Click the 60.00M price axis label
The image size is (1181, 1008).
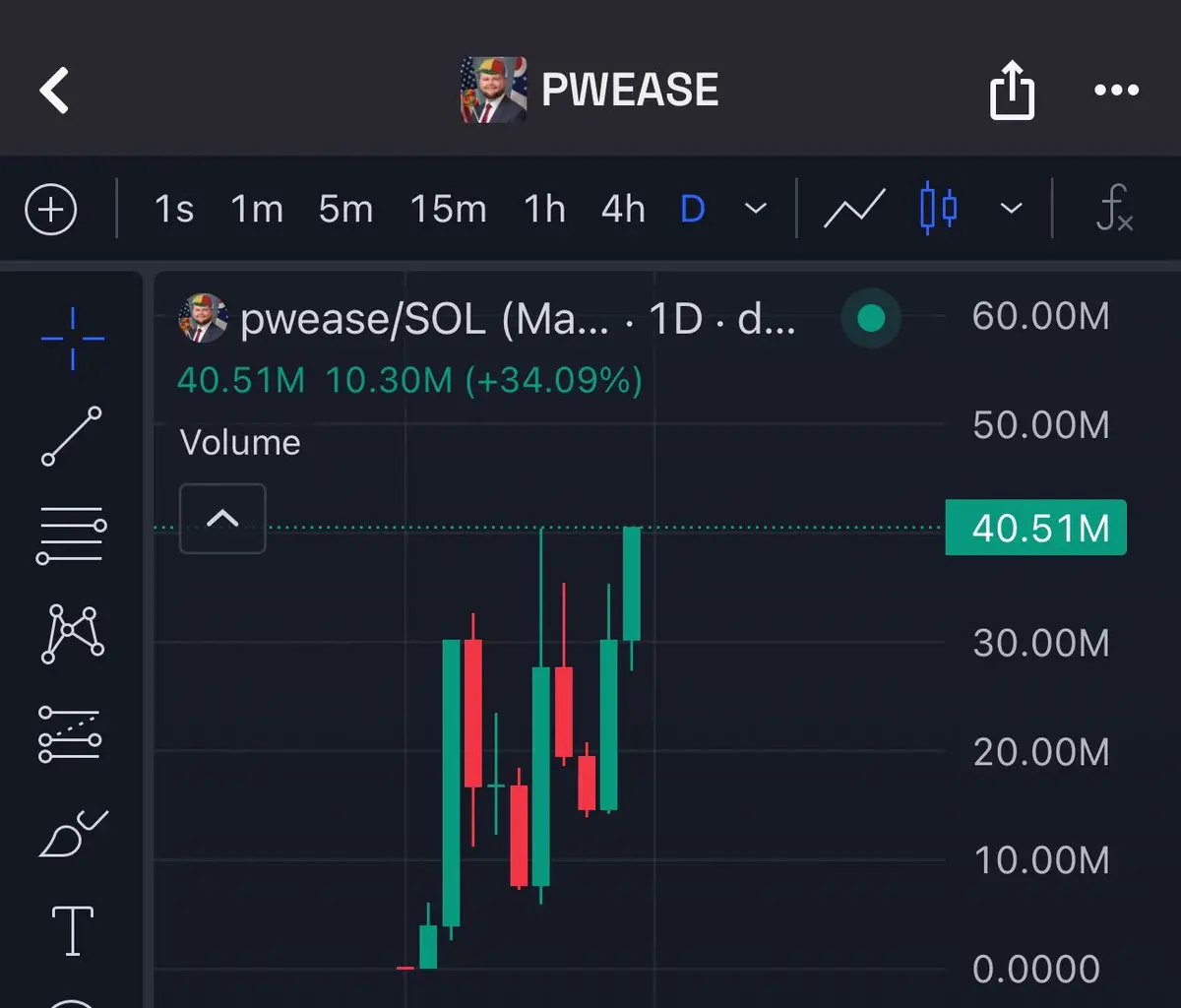point(1041,317)
